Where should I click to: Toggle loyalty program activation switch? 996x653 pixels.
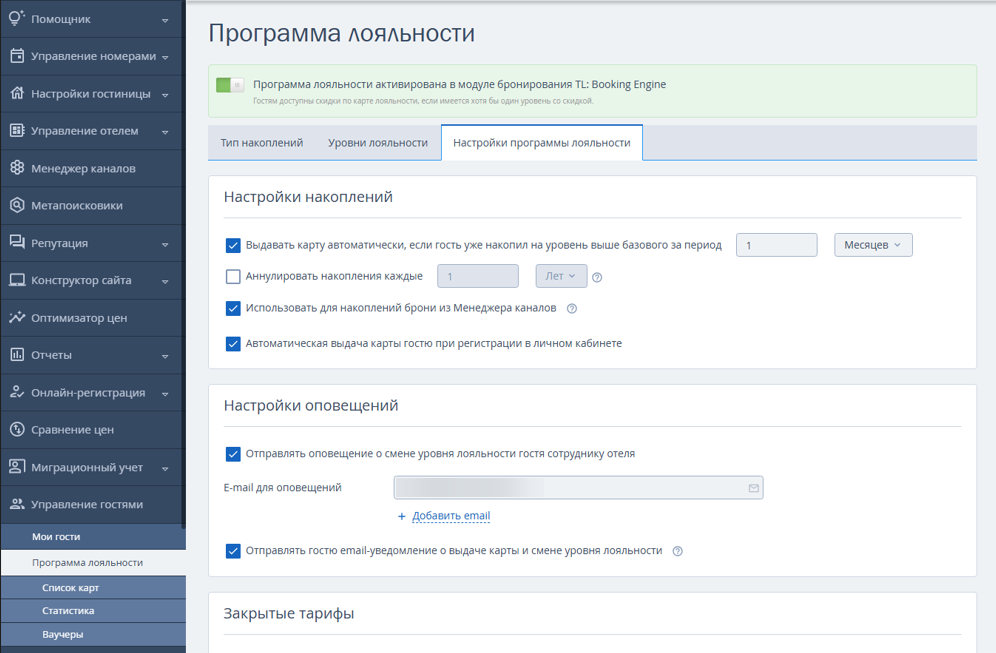[230, 84]
